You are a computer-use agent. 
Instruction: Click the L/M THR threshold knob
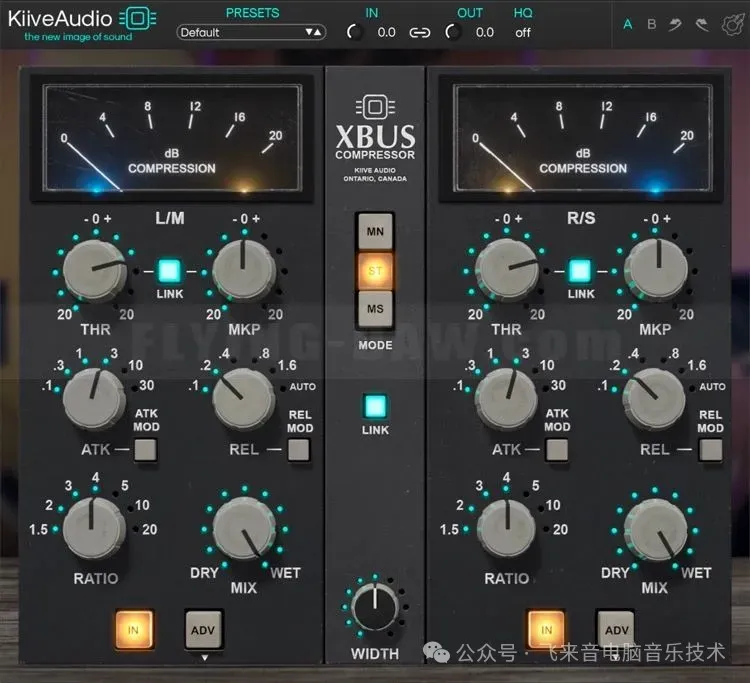point(95,271)
